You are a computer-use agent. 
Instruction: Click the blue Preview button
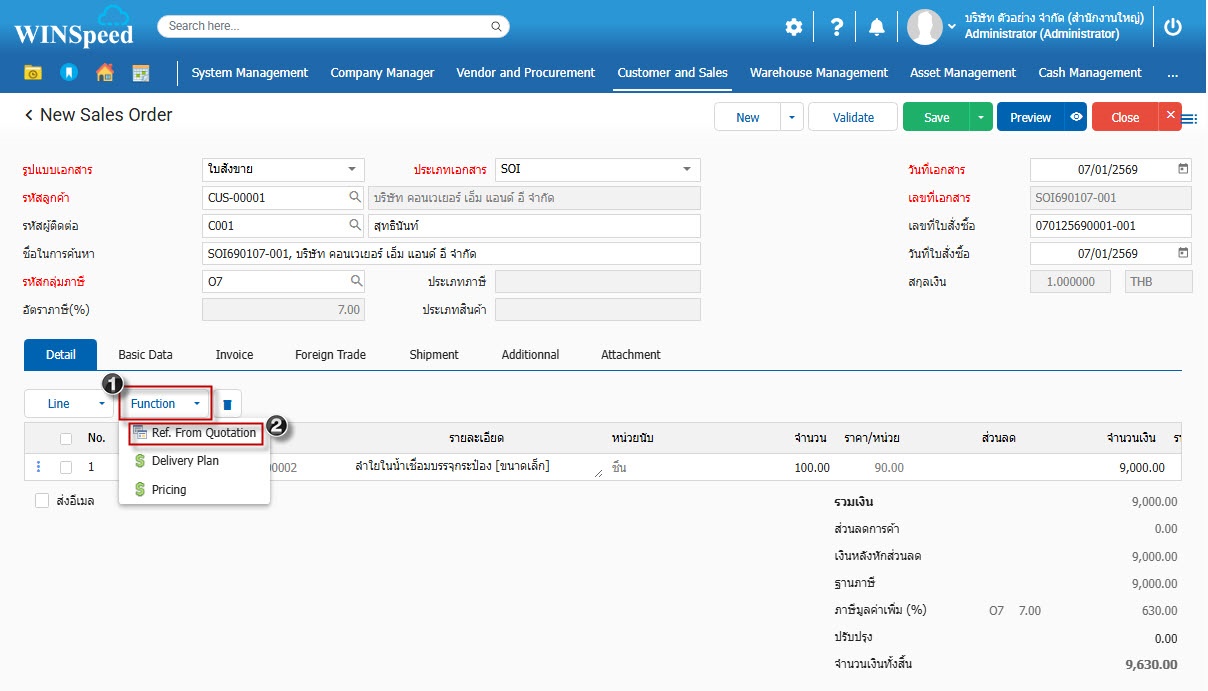coord(1030,117)
